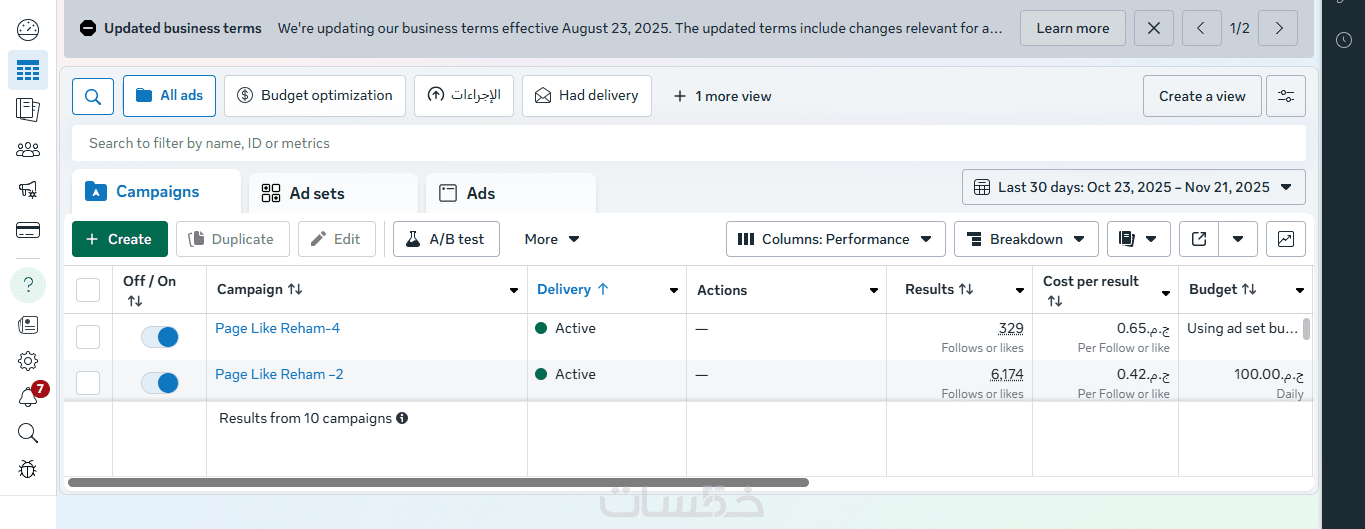Open the charts view icon button
Screen dimensions: 1365x529
[1286, 239]
